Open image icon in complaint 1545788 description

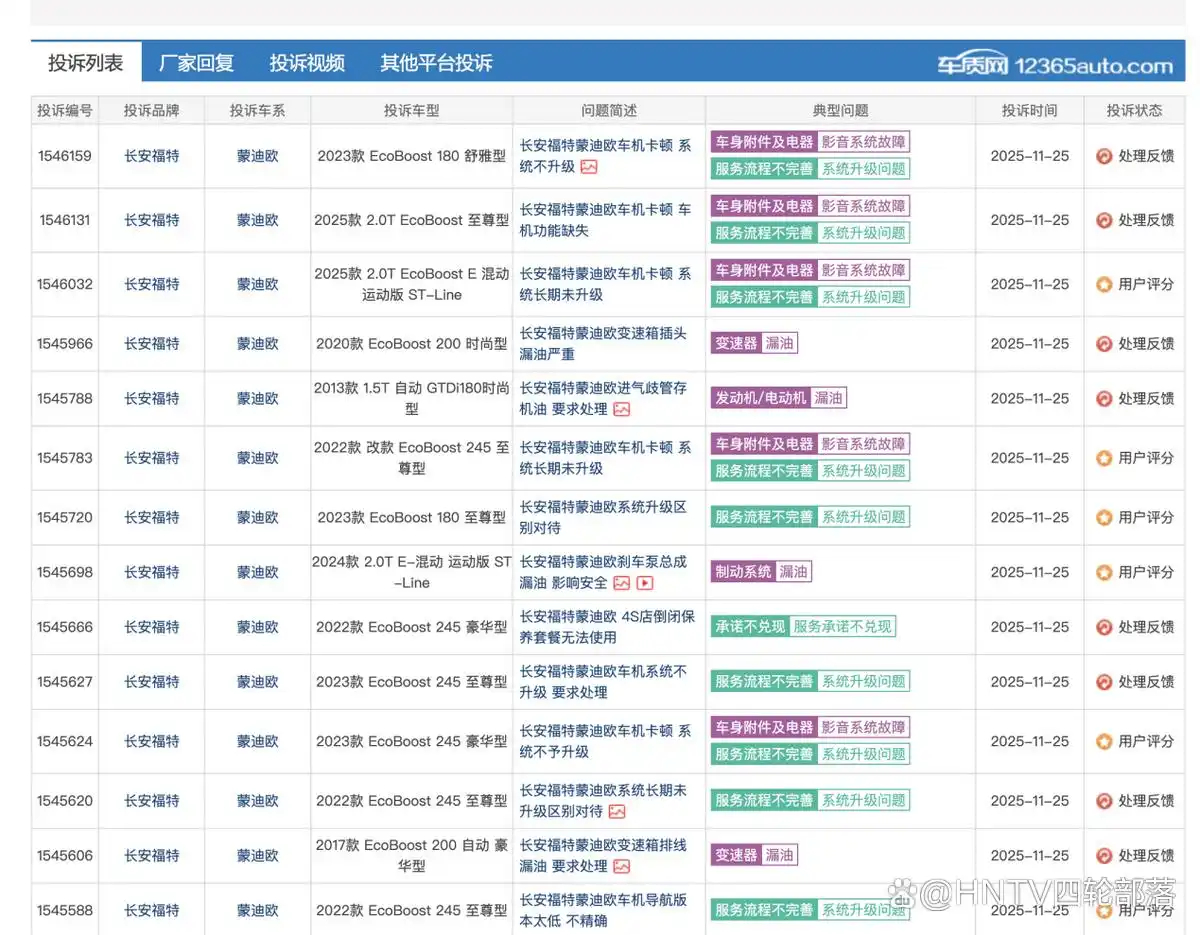pos(622,409)
